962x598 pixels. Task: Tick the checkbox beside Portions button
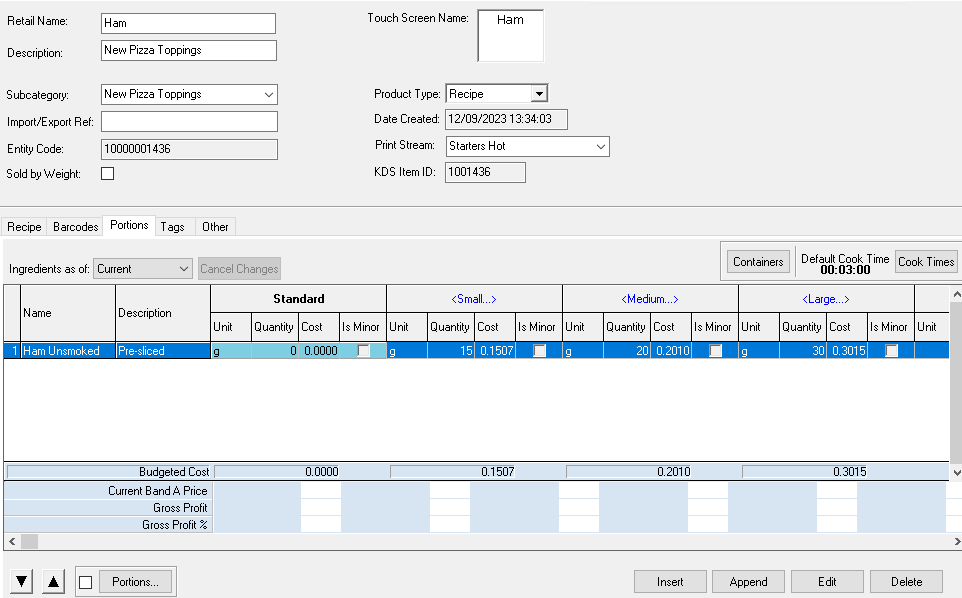pos(86,582)
